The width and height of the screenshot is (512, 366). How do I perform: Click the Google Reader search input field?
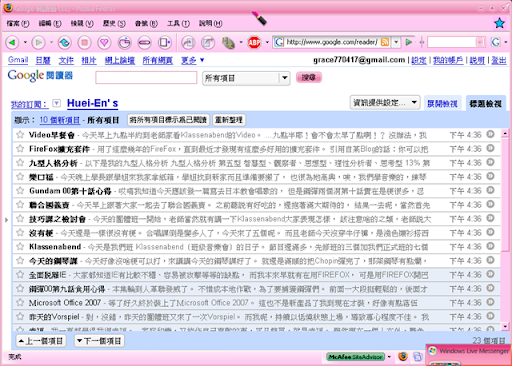146,78
